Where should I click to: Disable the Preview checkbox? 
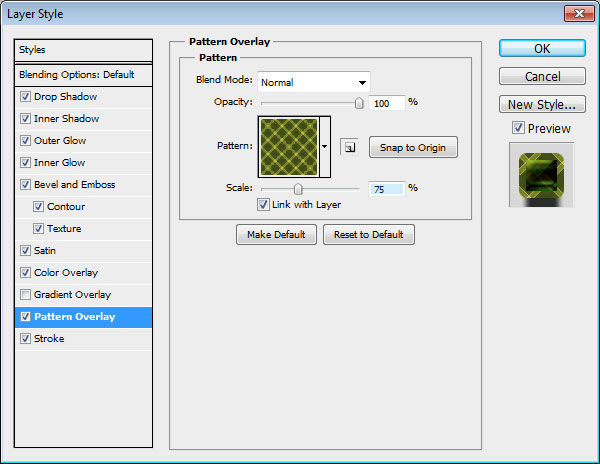pyautogui.click(x=517, y=128)
